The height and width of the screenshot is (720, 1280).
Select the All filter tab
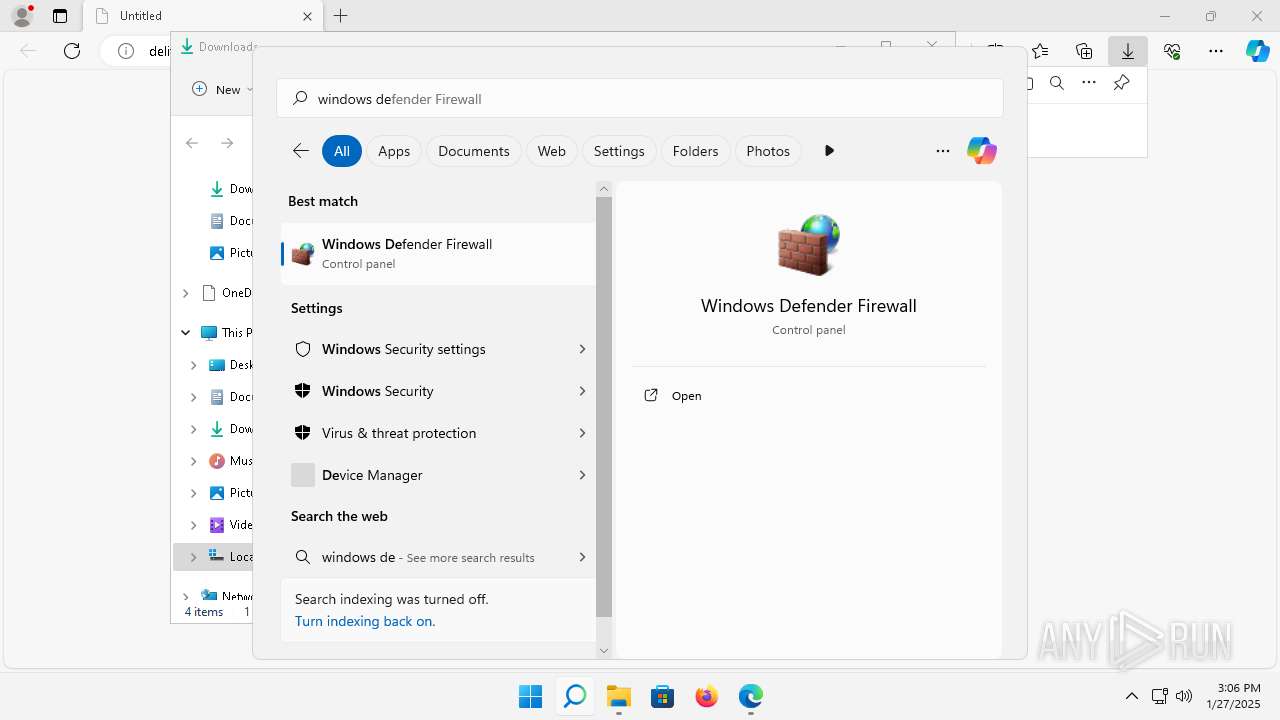point(342,151)
